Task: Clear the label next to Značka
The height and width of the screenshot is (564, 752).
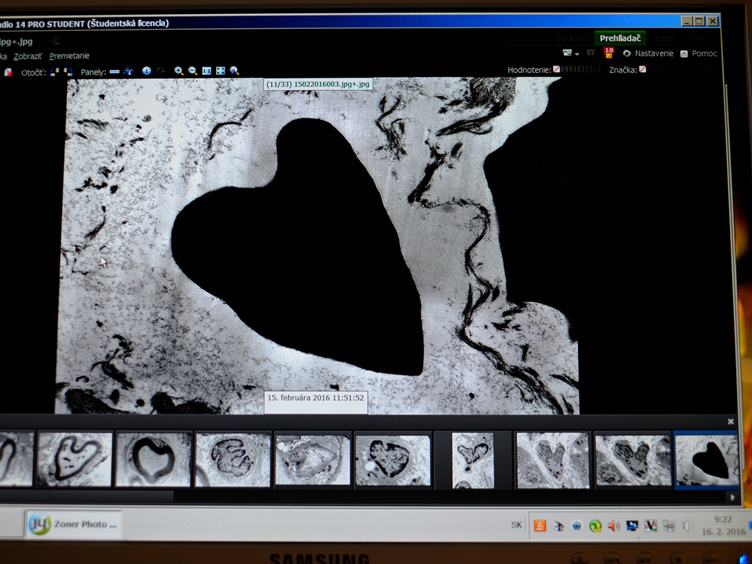Action: [642, 69]
